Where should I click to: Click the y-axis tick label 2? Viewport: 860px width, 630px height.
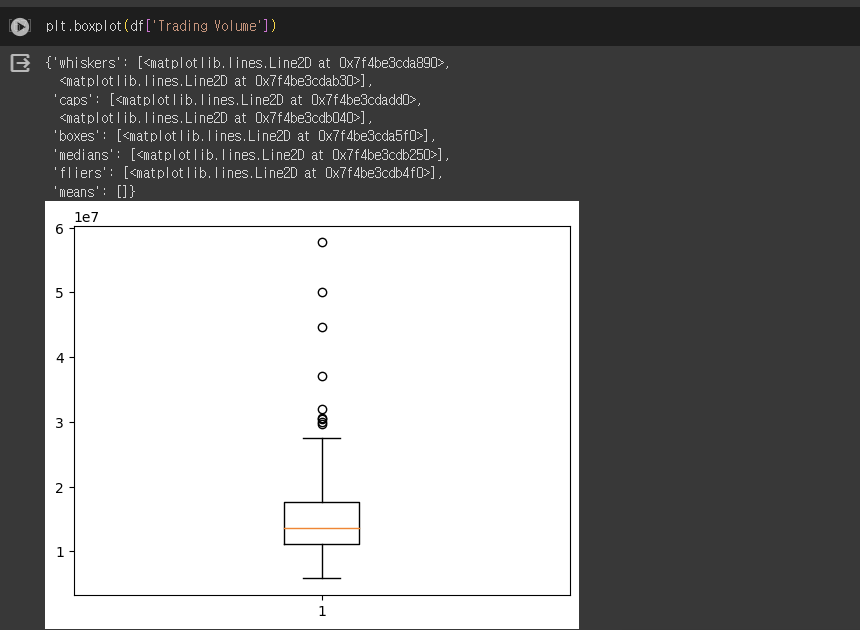tap(59, 487)
